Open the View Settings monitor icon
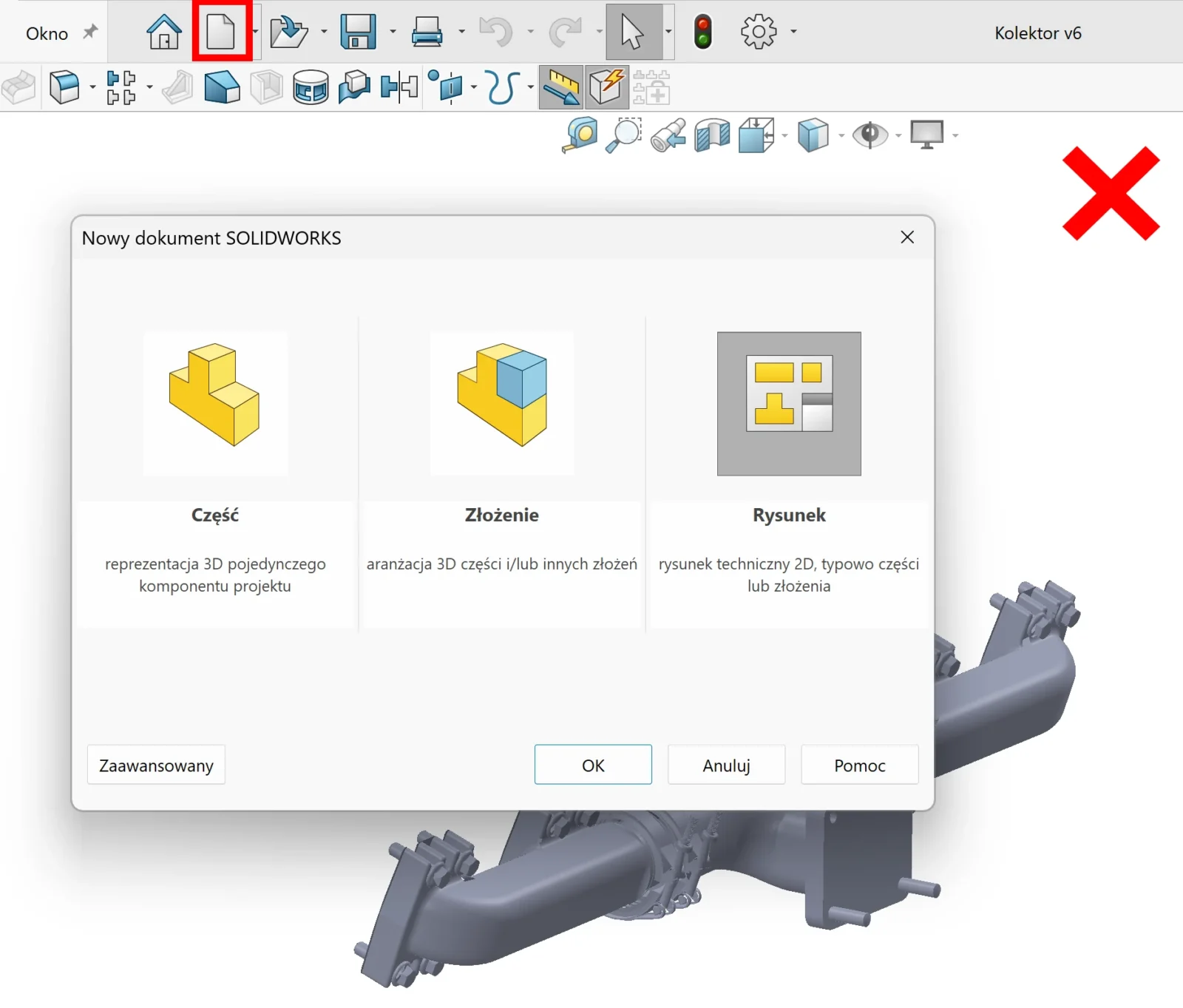The image size is (1183, 1008). [x=927, y=135]
